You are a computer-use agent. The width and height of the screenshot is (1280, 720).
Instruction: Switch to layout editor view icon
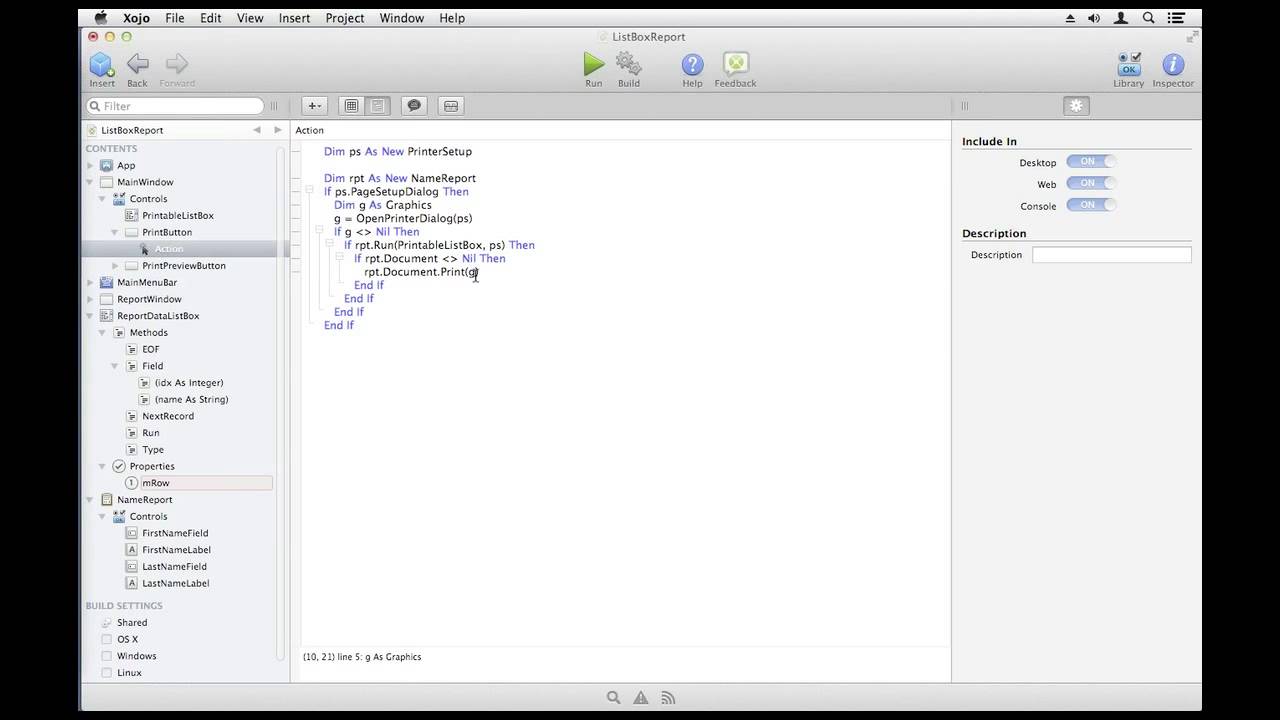point(351,106)
